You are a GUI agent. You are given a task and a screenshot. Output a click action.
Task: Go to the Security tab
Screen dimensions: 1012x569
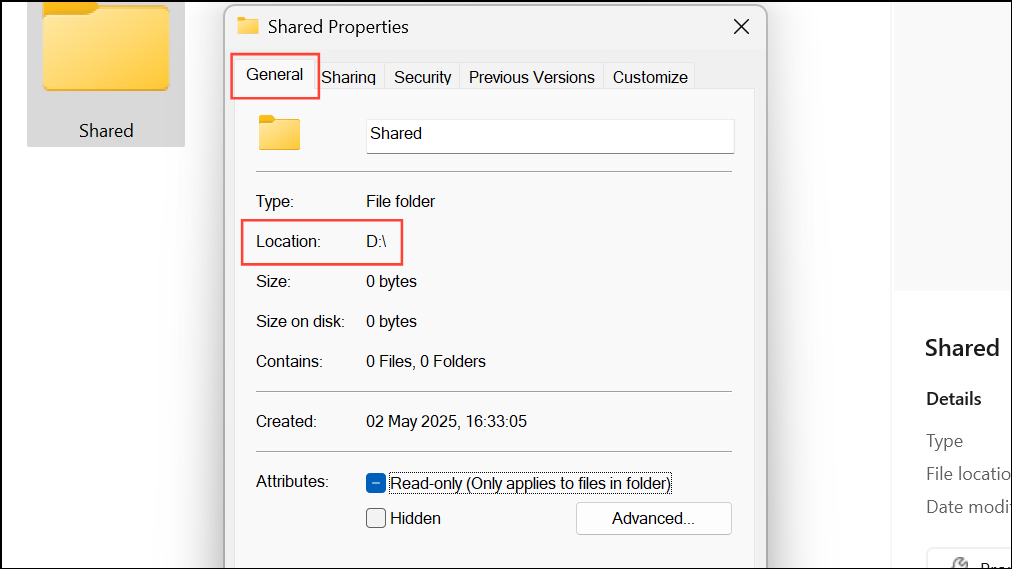point(422,77)
